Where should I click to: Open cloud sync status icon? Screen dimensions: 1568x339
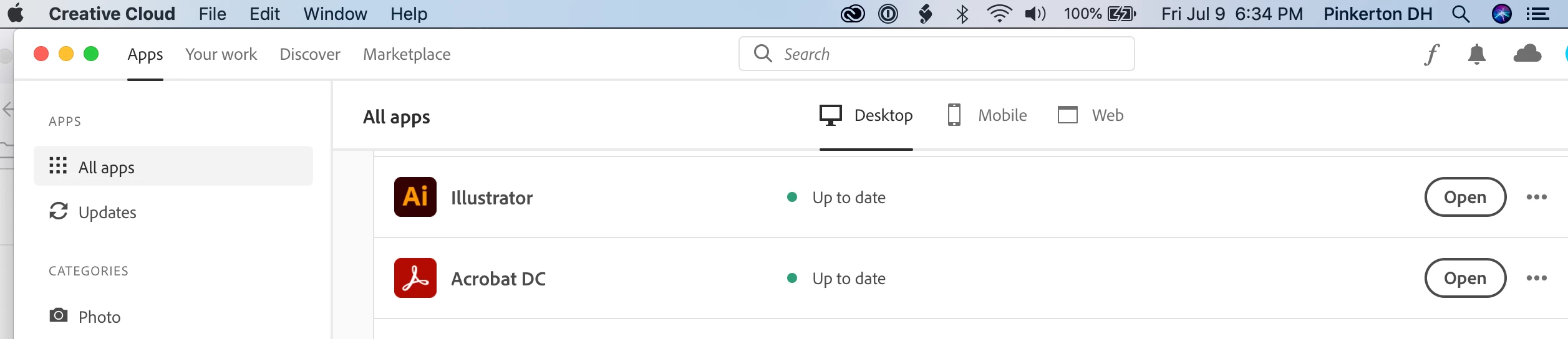(x=1527, y=54)
